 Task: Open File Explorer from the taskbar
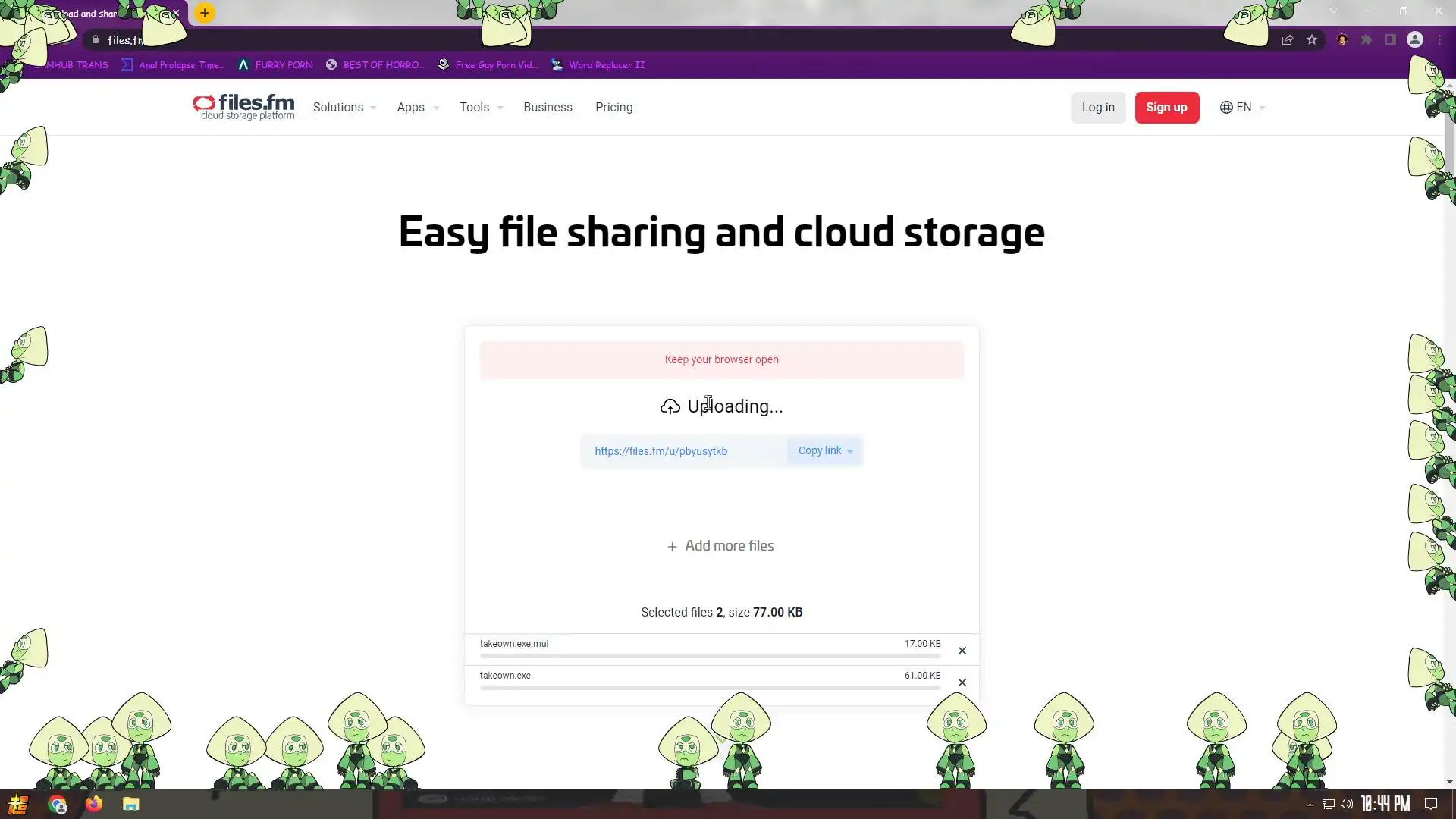coord(131,804)
